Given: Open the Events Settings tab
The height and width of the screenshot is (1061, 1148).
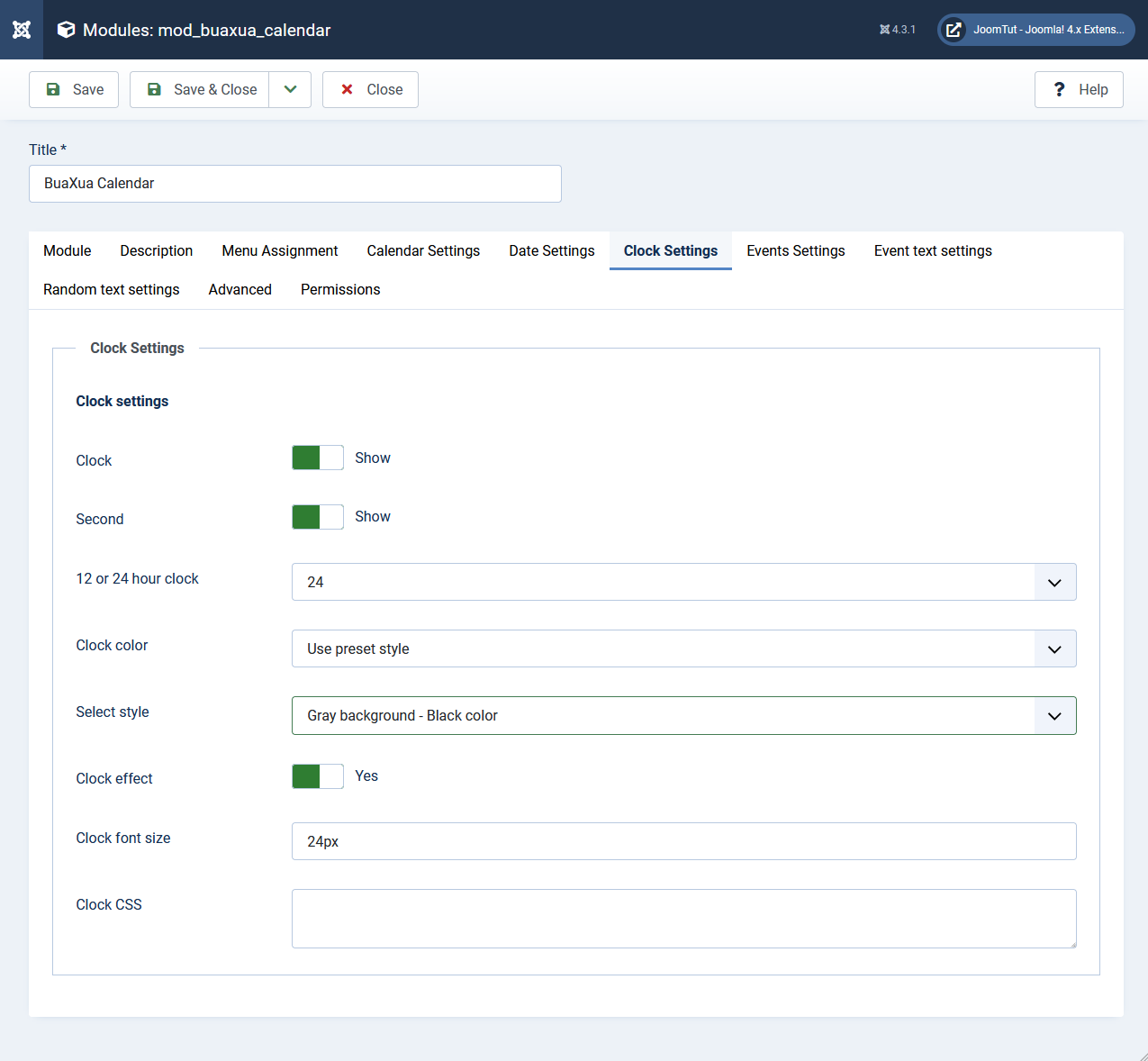Looking at the screenshot, I should (x=796, y=250).
